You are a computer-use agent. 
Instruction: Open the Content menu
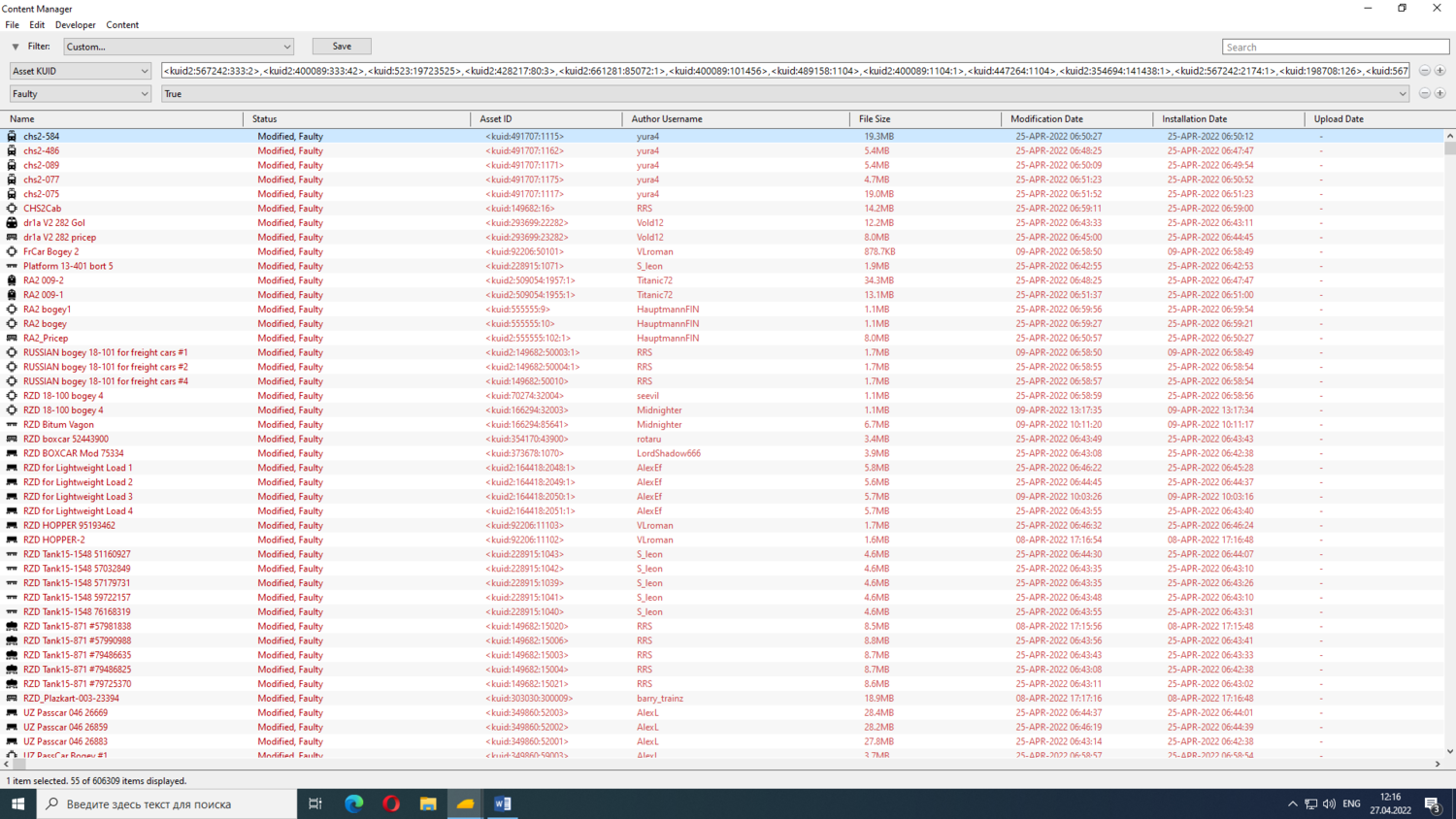(122, 25)
